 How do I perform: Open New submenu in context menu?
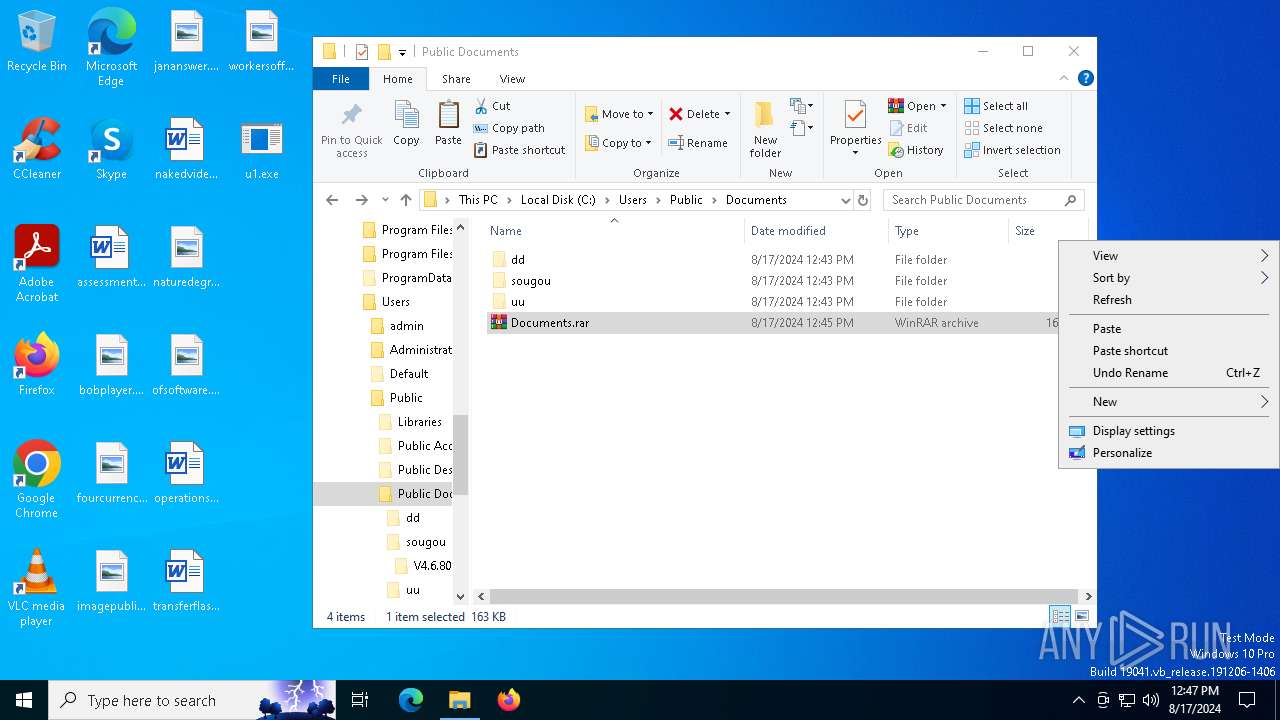(1168, 402)
